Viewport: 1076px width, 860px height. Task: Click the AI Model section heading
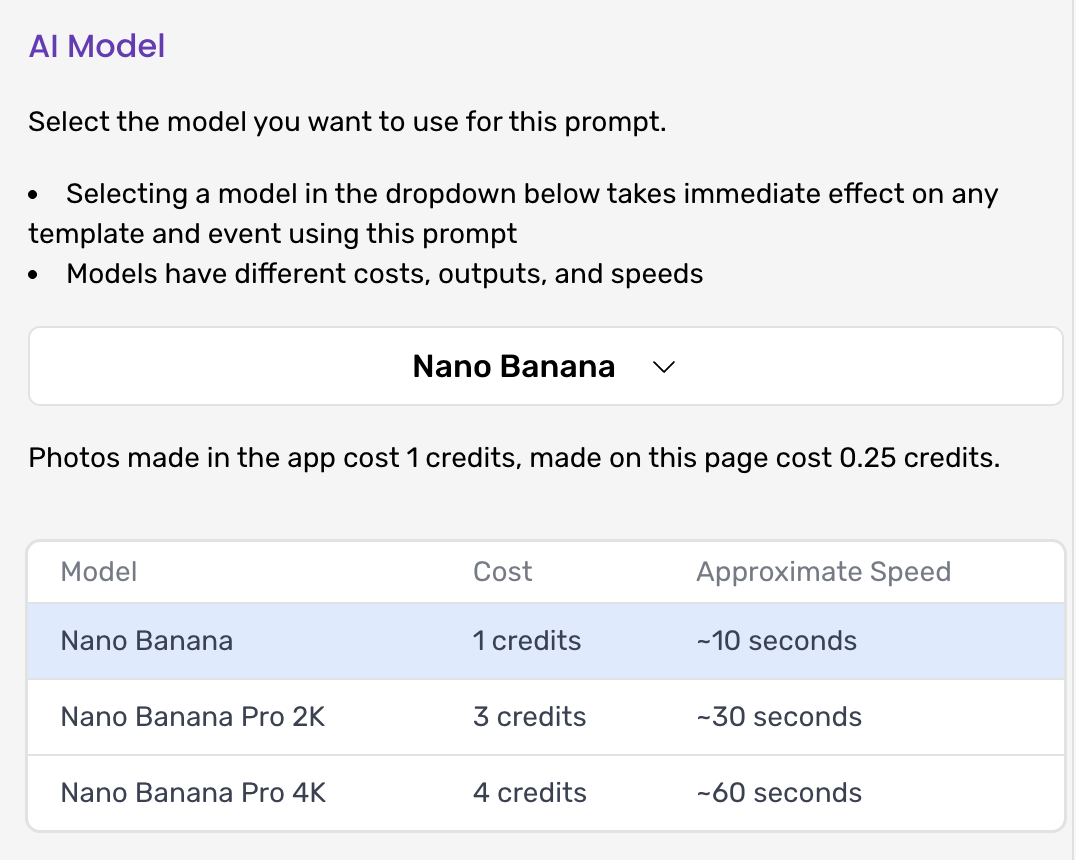point(97,46)
